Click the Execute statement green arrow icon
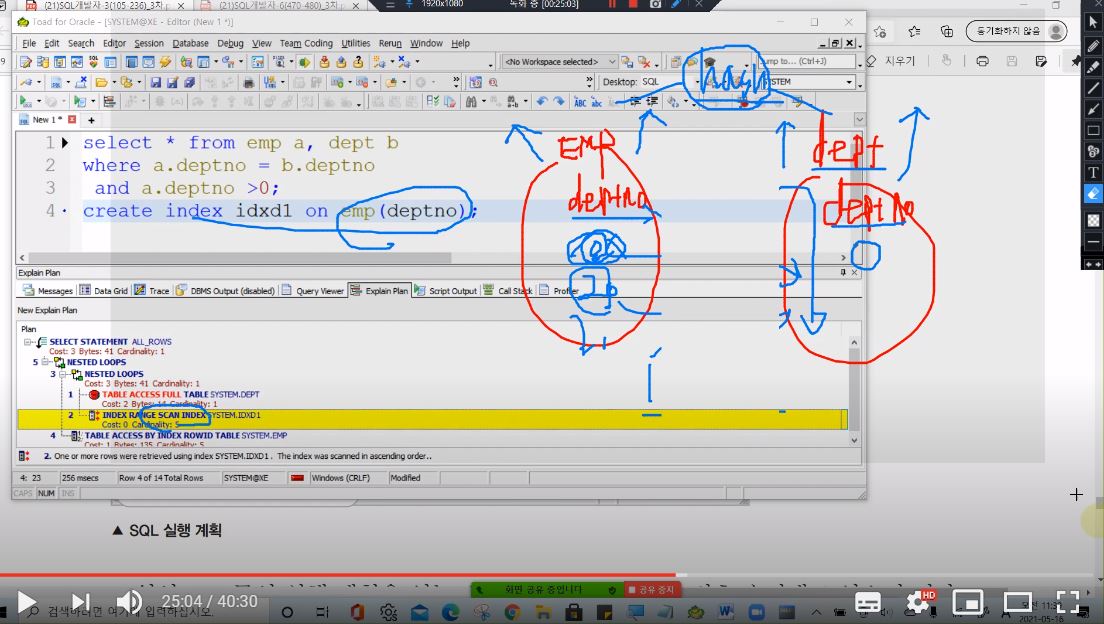Image resolution: width=1104 pixels, height=624 pixels. coord(25,102)
